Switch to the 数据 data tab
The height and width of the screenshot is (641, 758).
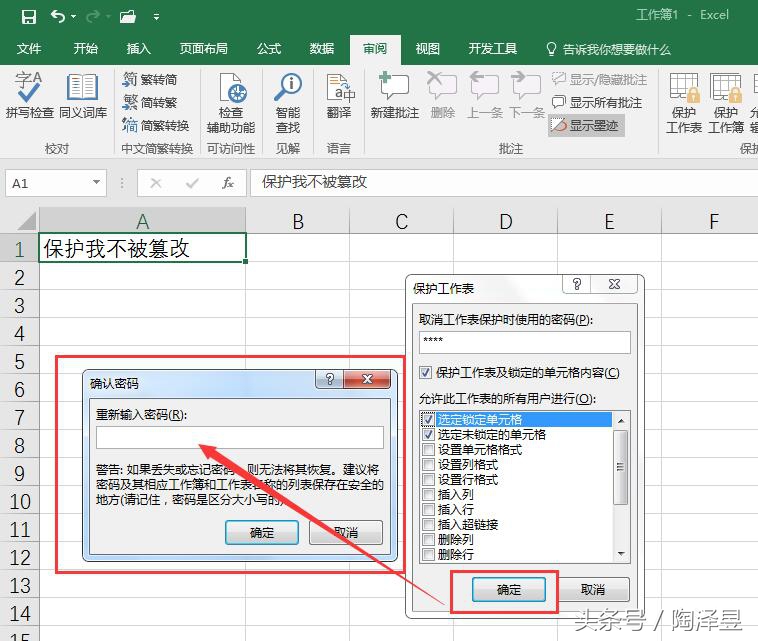click(x=321, y=49)
